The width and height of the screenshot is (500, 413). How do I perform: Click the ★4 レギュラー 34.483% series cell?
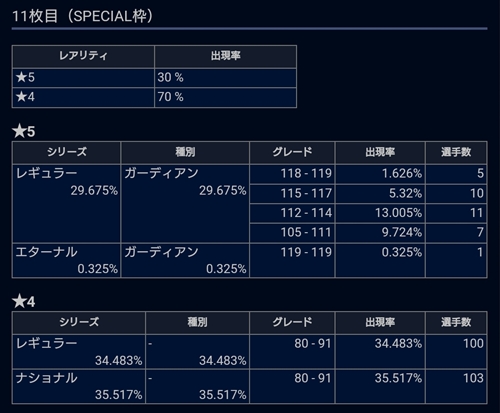coord(79,352)
